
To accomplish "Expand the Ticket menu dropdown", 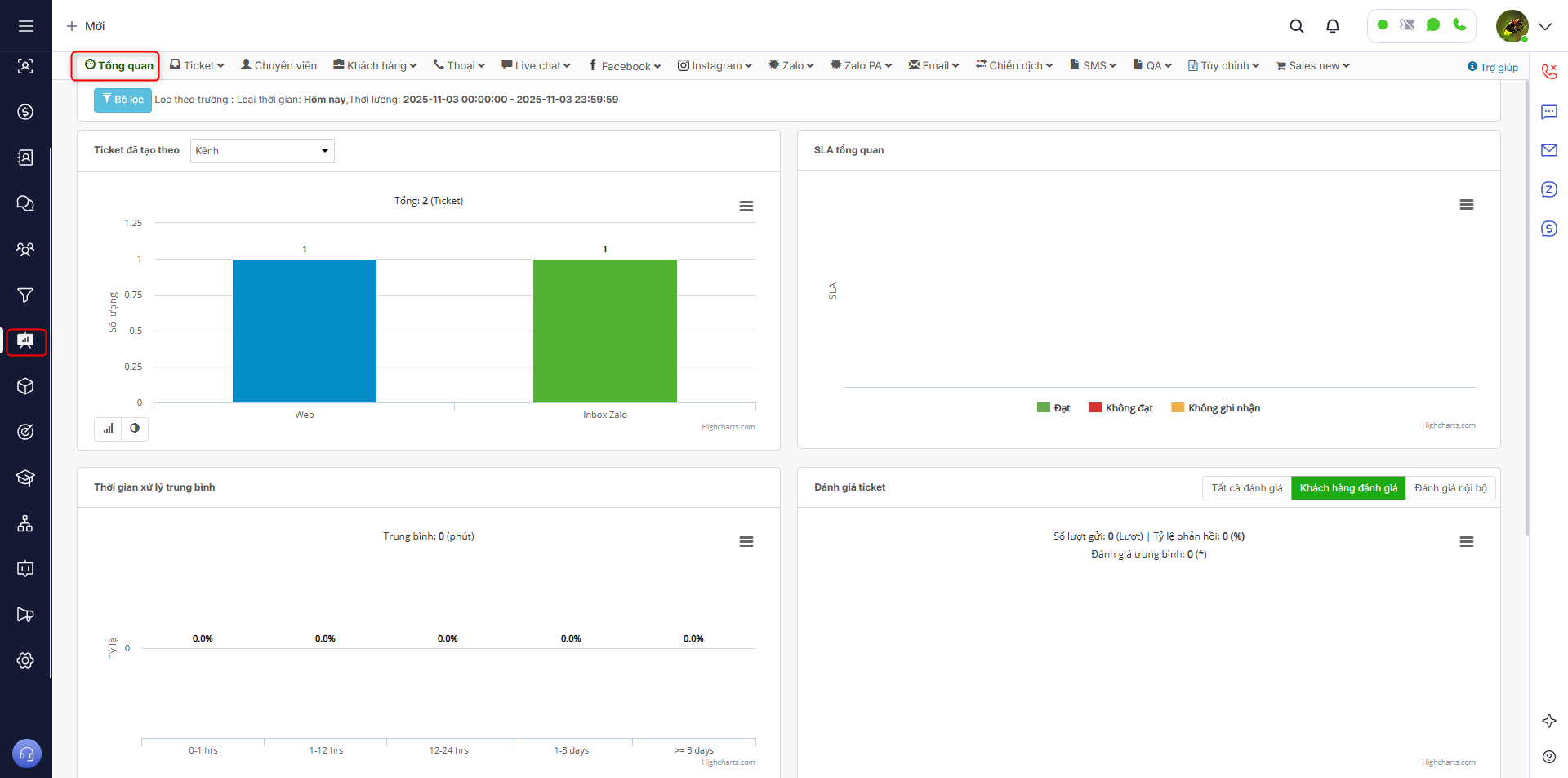I will click(197, 66).
